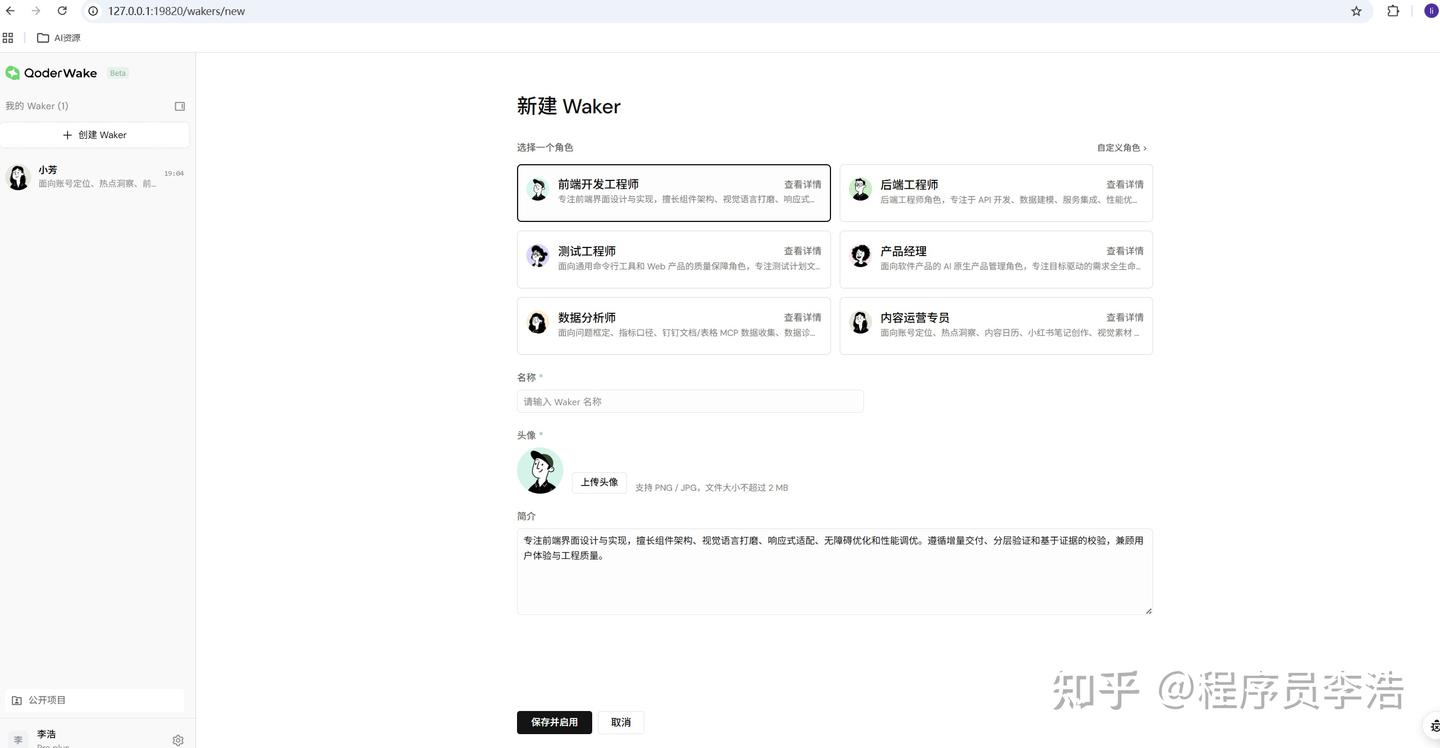Open the settings gear beside 李浩

(178, 740)
